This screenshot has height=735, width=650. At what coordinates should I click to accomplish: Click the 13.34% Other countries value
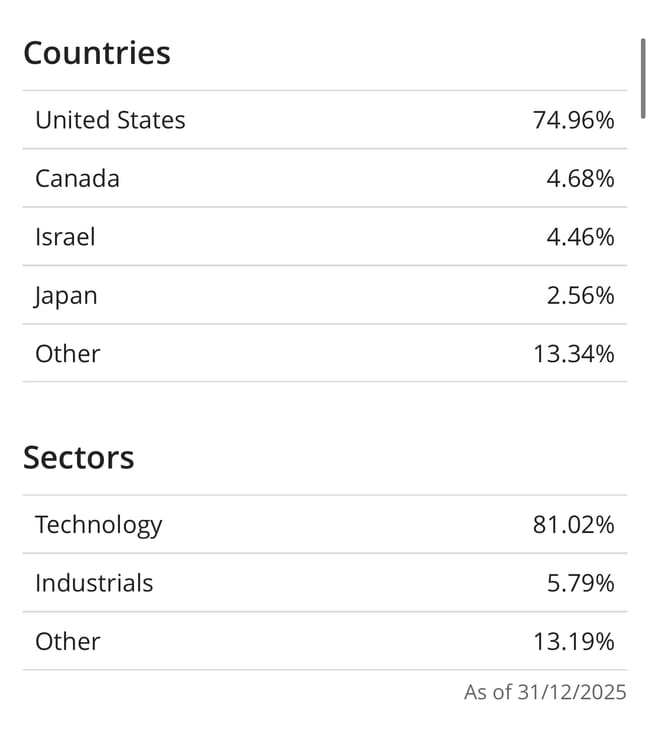click(573, 354)
